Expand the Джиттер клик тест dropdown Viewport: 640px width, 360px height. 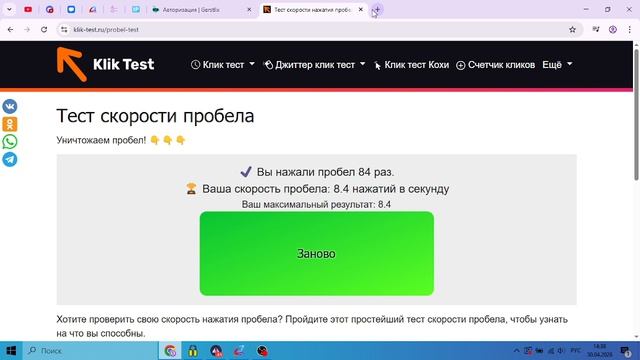pos(315,64)
